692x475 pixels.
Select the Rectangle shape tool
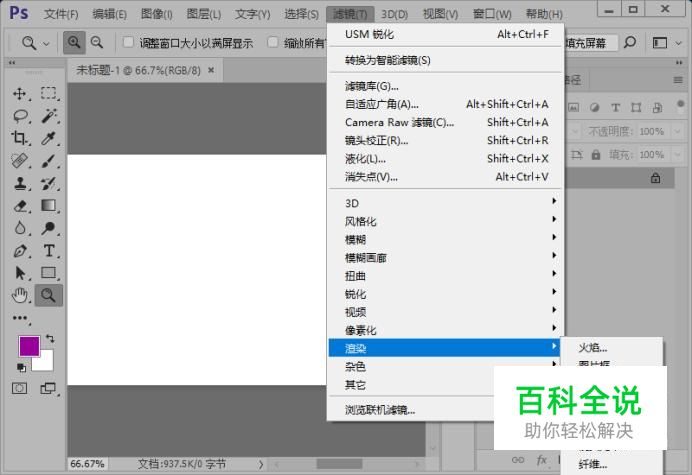coord(49,273)
